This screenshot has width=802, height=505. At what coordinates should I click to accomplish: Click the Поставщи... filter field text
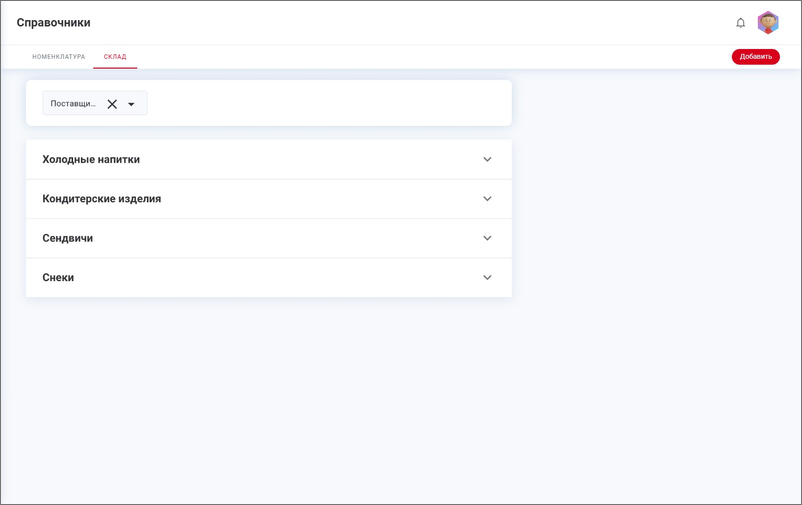pos(73,104)
